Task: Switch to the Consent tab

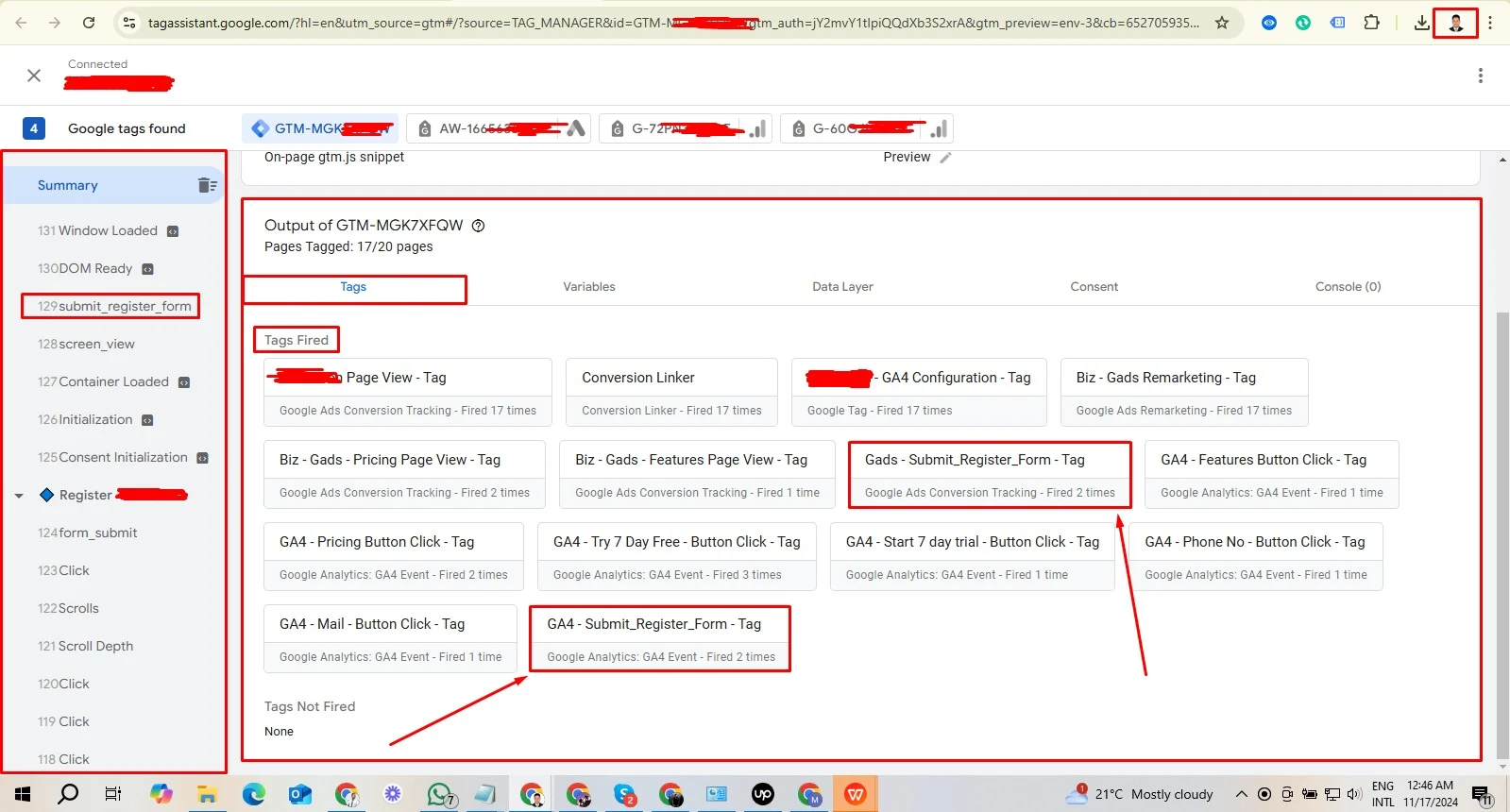Action: tap(1094, 287)
